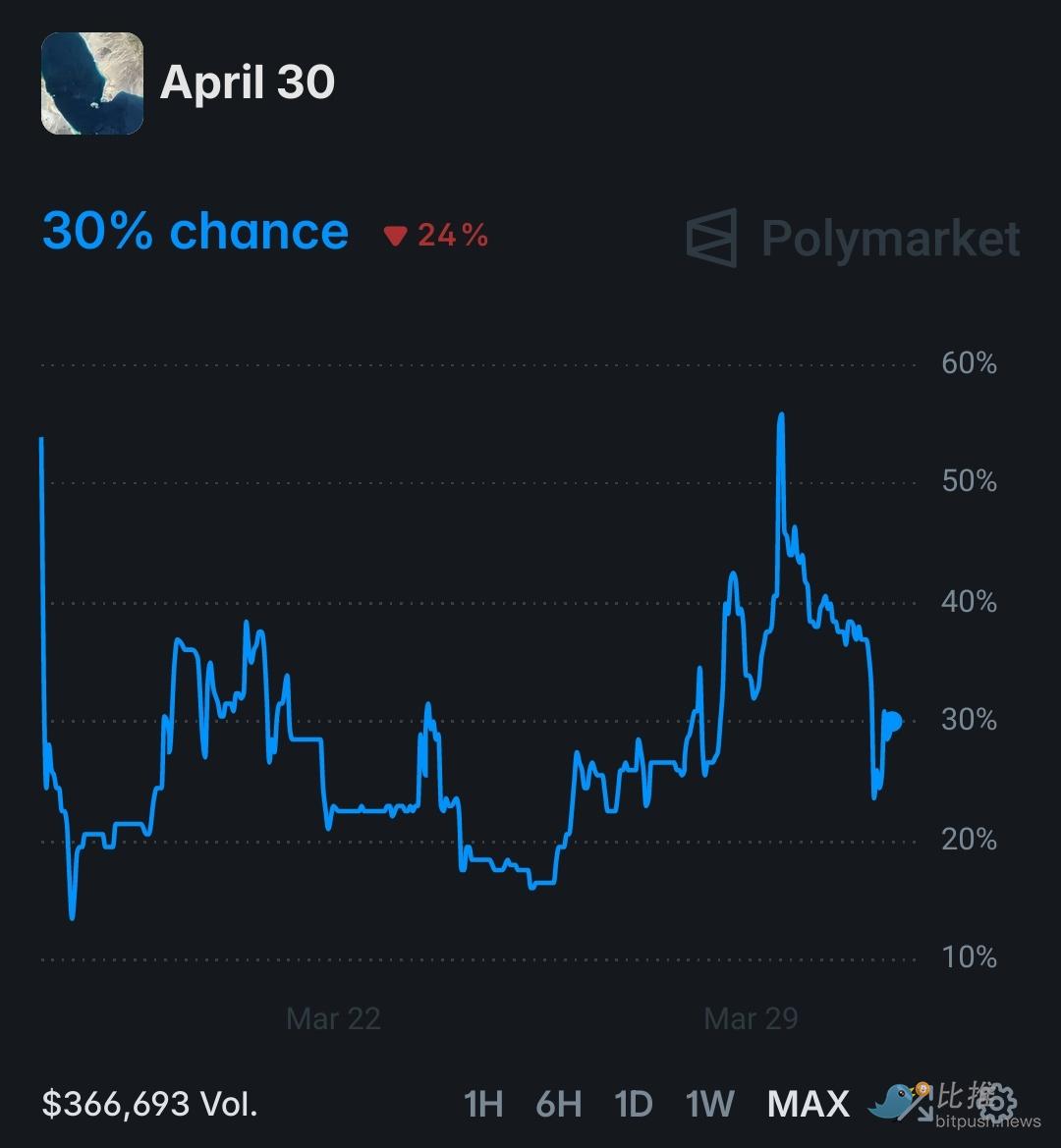Select the MAX time range
The image size is (1061, 1148).
click(x=808, y=1104)
